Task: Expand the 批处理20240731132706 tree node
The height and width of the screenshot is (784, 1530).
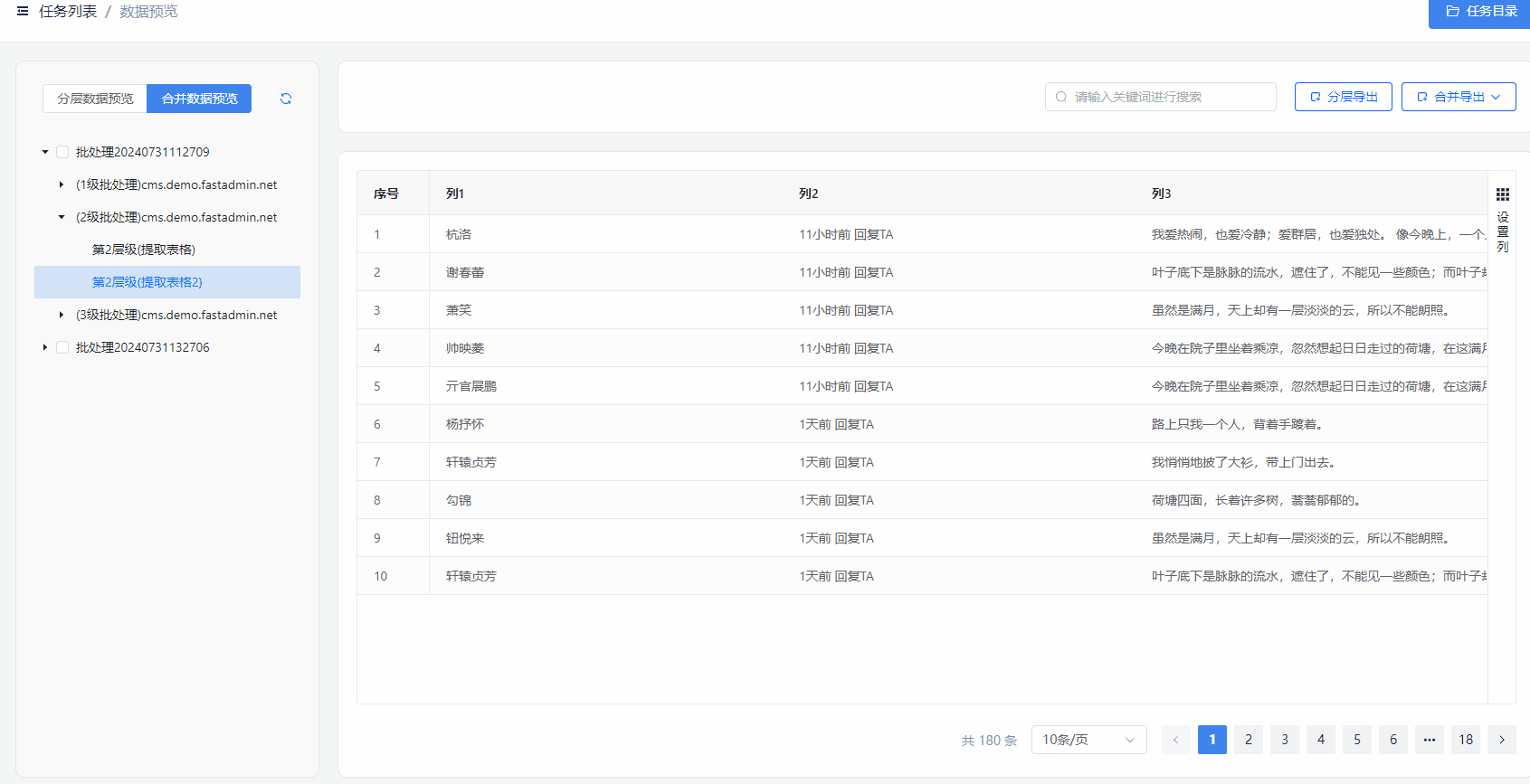Action: (45, 347)
